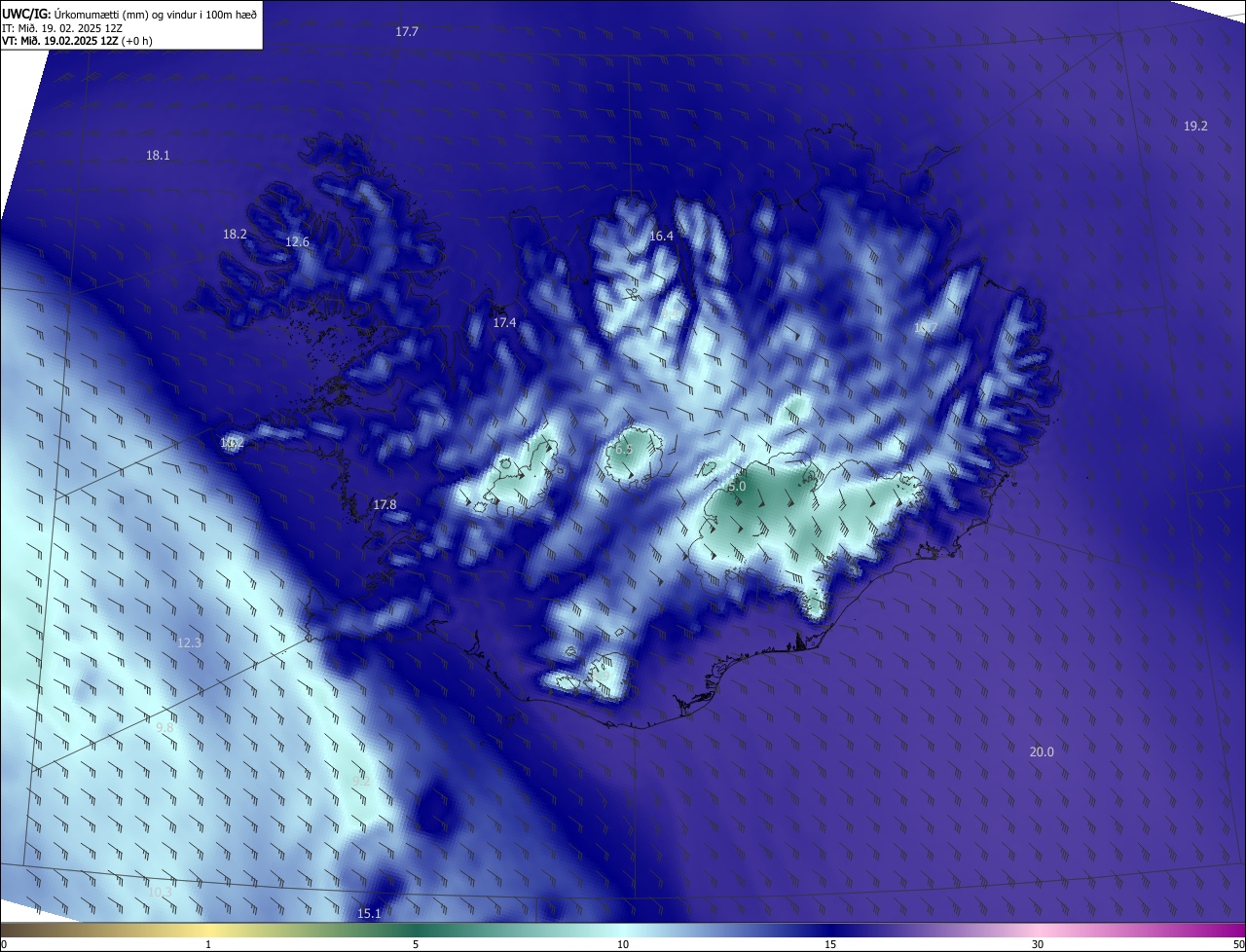Image resolution: width=1246 pixels, height=952 pixels.
Task: Click the color scale tick labelled 50
Action: pyautogui.click(x=1238, y=944)
